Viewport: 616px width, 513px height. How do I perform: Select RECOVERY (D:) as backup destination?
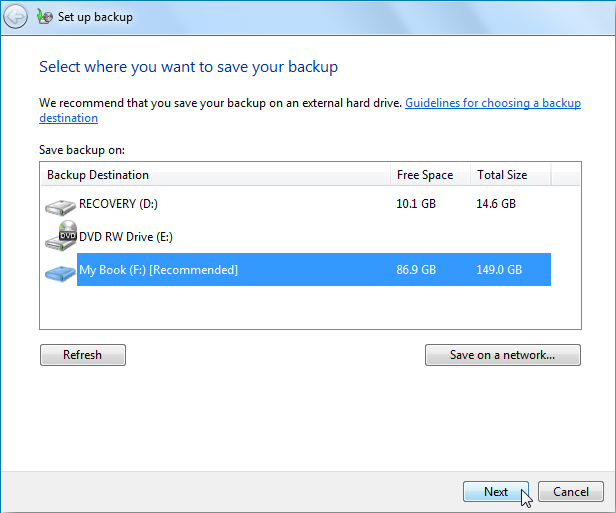tap(119, 204)
